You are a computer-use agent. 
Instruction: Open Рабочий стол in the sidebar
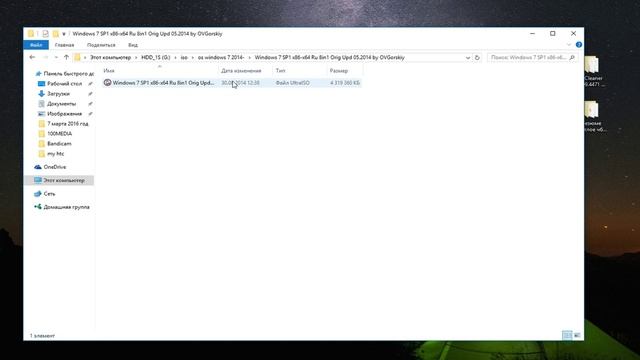[64, 83]
